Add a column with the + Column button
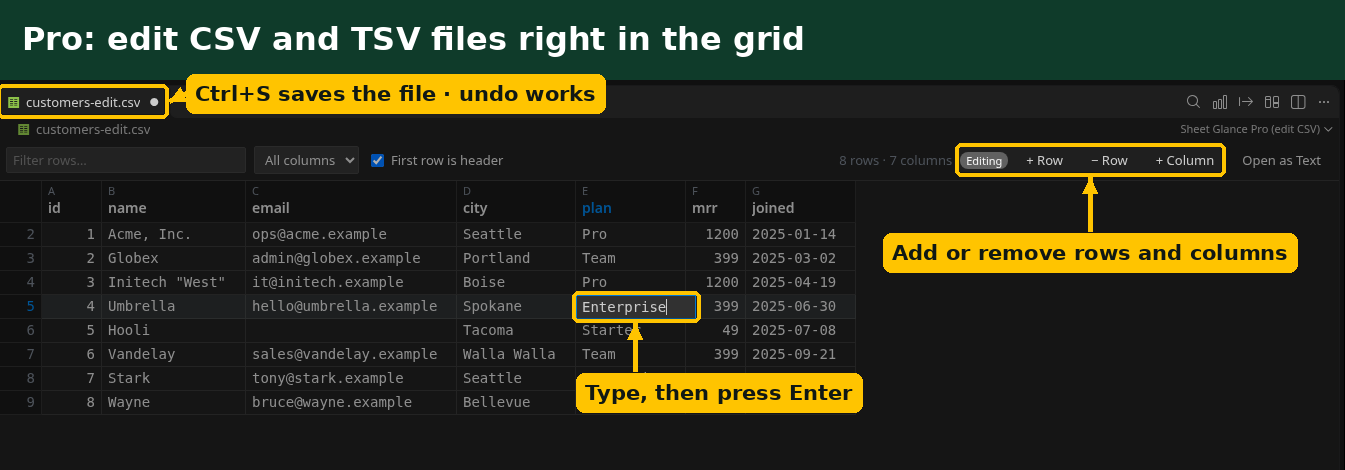The height and width of the screenshot is (470, 1345). pyautogui.click(x=1184, y=160)
